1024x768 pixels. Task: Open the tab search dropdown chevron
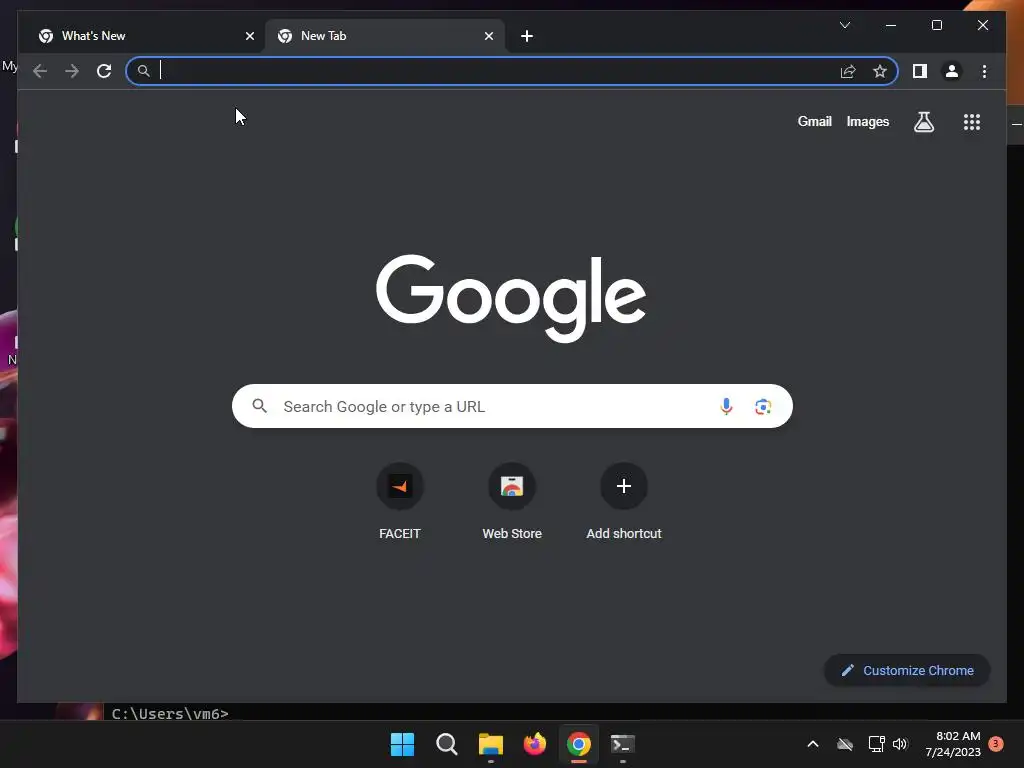844,25
